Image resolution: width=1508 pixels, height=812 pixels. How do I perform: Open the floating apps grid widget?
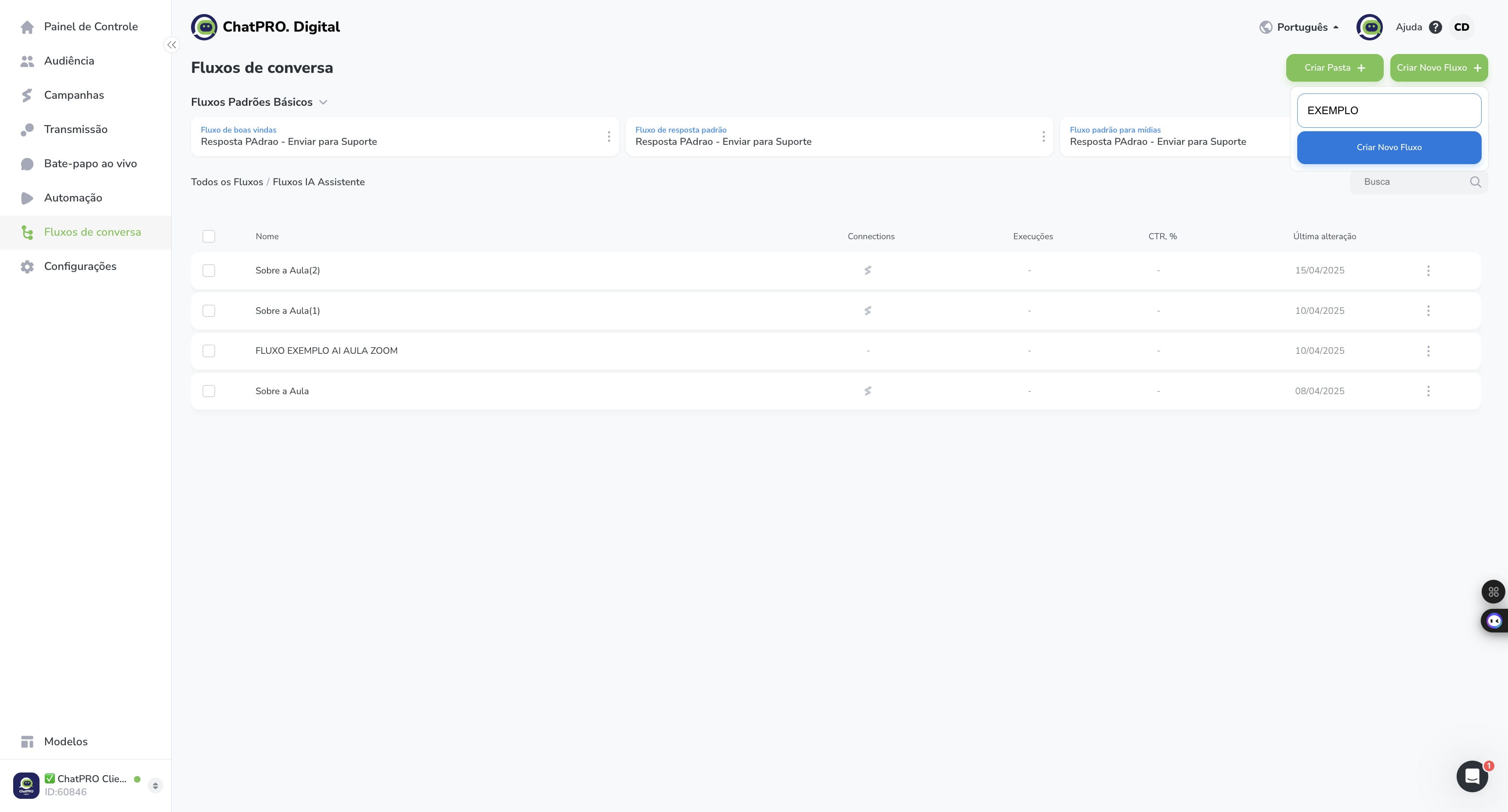click(1494, 592)
